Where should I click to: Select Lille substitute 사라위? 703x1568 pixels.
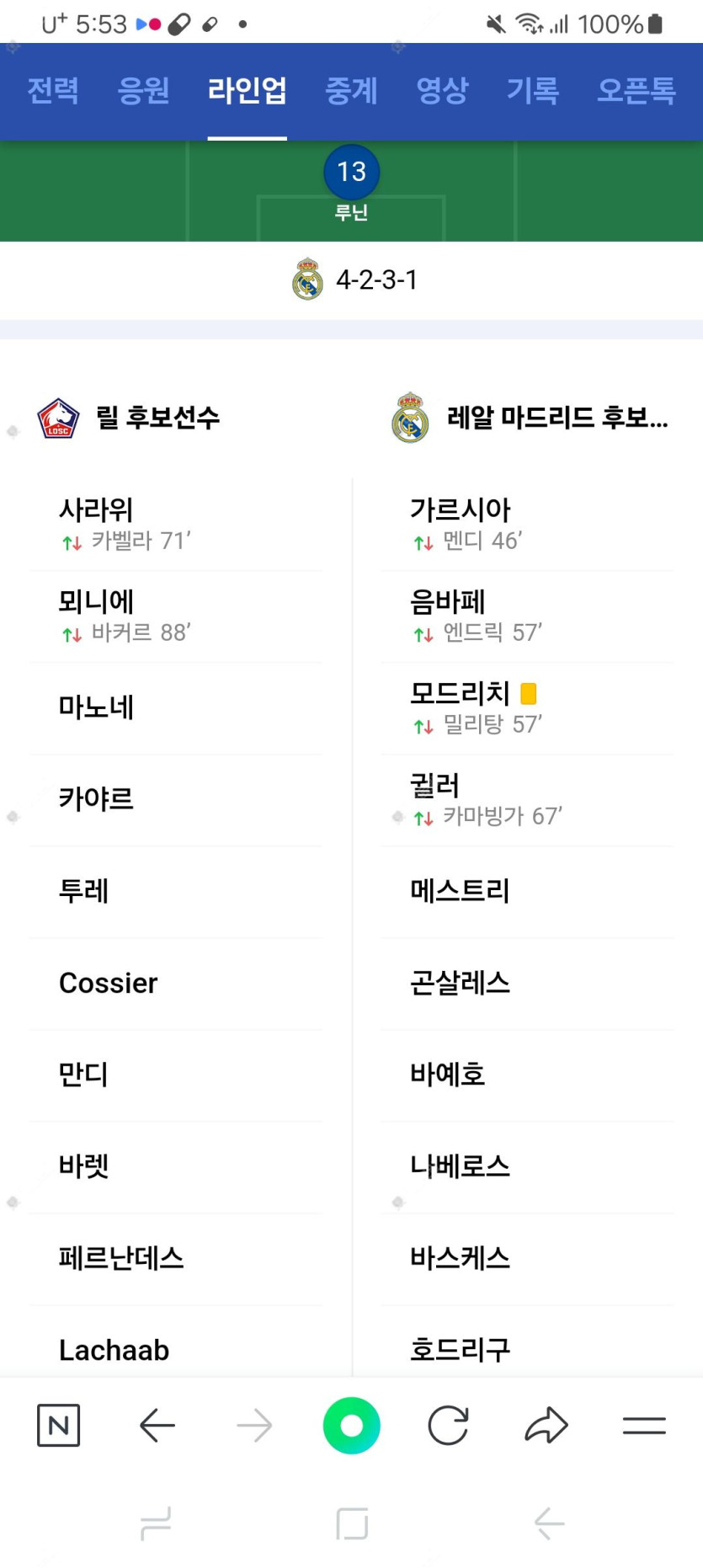(96, 510)
